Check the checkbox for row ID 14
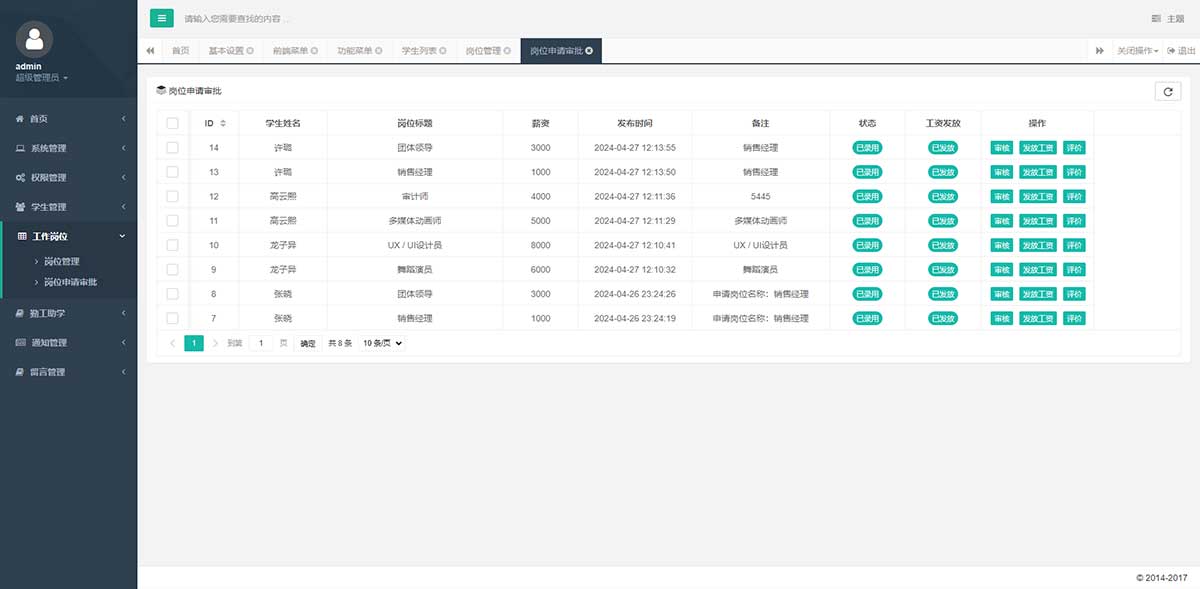The image size is (1200, 589). coord(172,148)
